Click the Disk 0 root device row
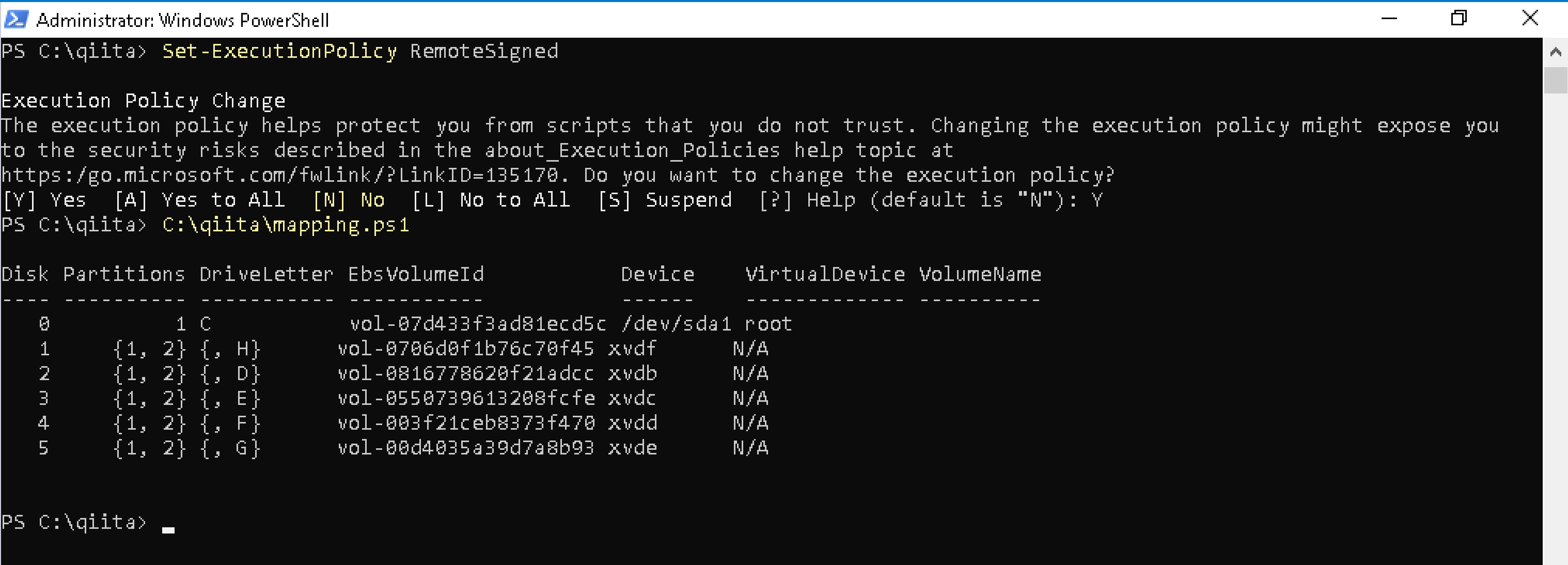The width and height of the screenshot is (1568, 565). (396, 324)
